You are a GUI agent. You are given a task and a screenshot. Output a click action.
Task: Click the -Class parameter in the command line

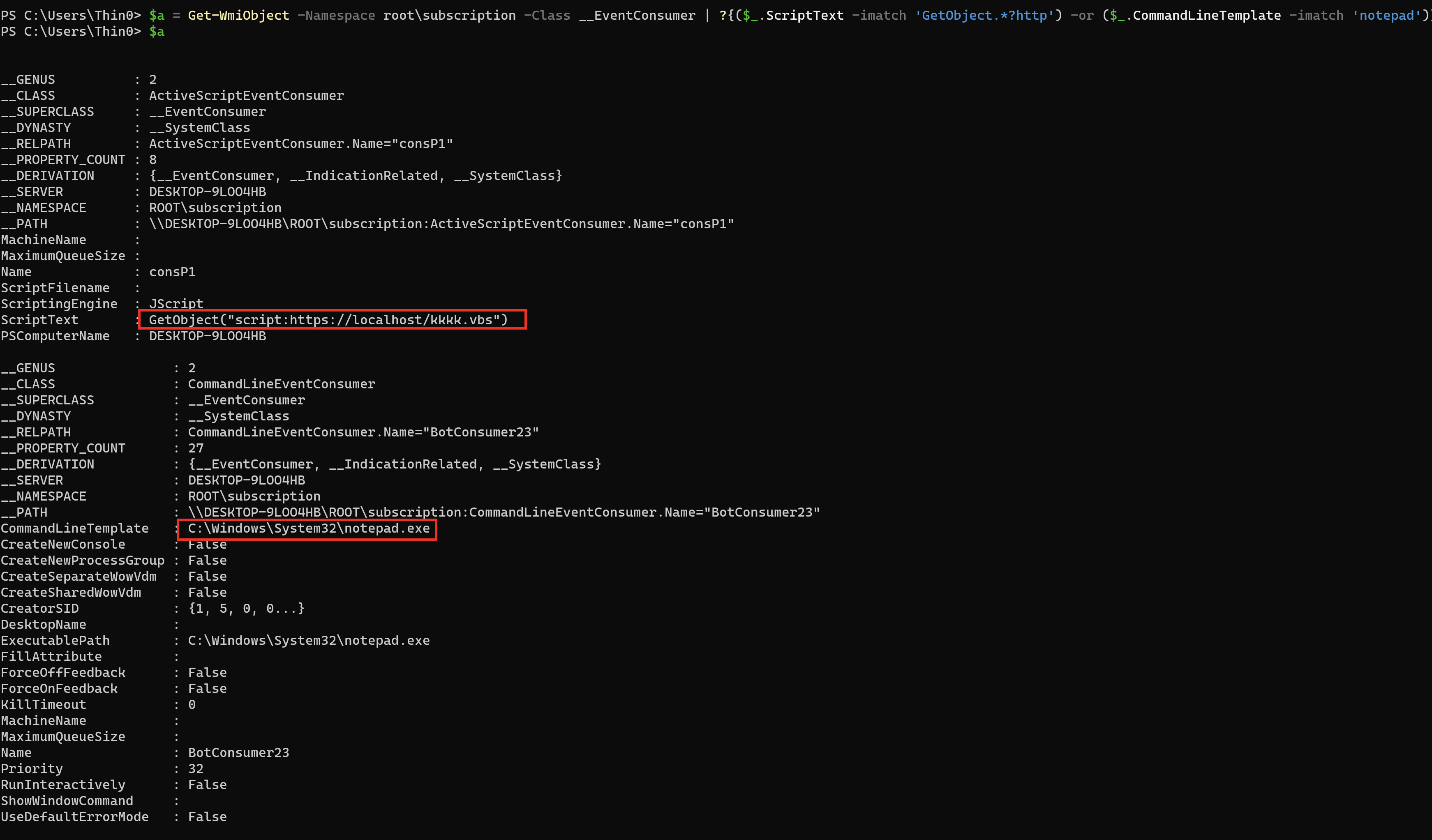click(x=547, y=15)
